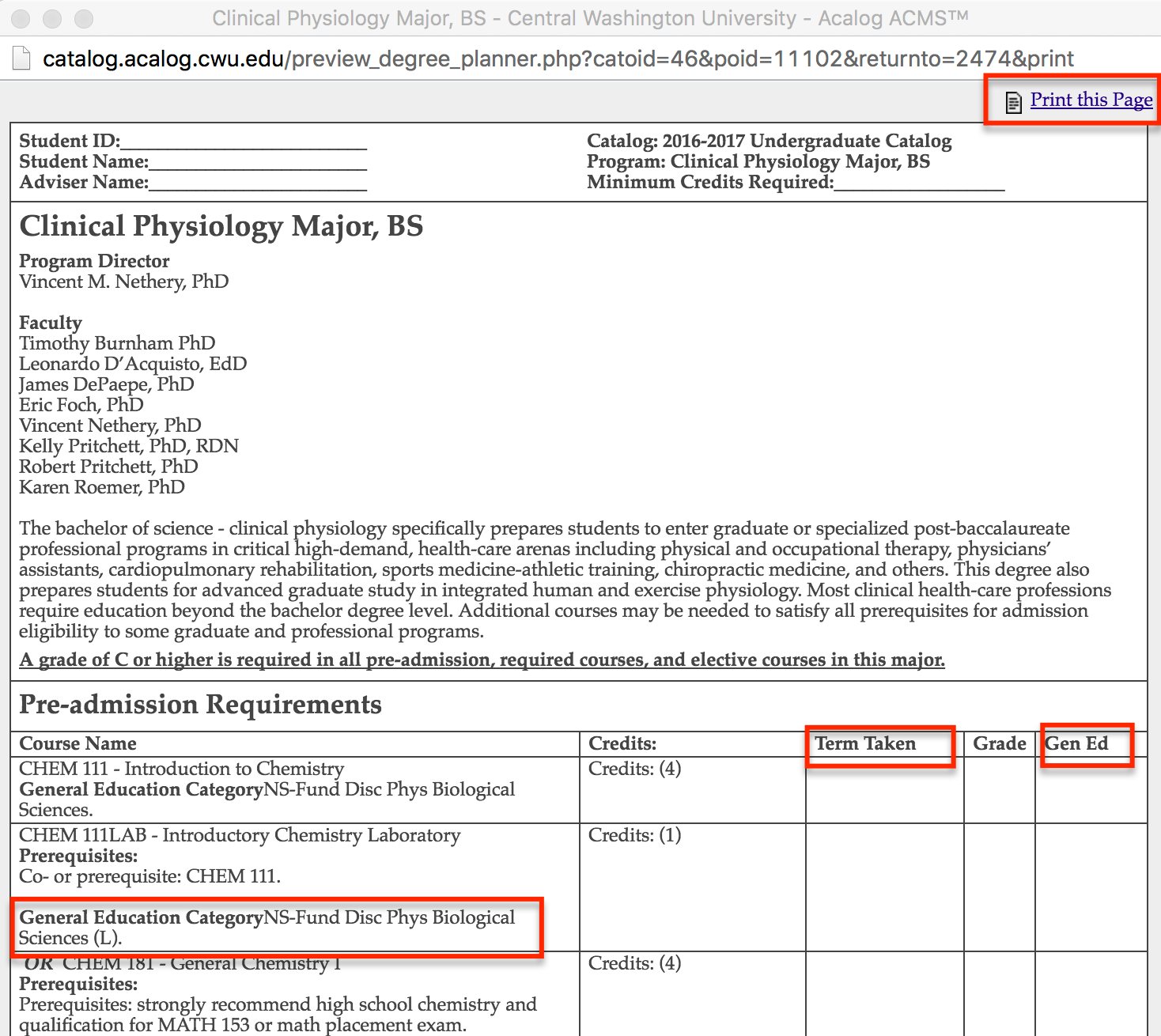Click Credits: (1) for CHEM 111LAB
1161x1036 pixels.
(x=634, y=835)
